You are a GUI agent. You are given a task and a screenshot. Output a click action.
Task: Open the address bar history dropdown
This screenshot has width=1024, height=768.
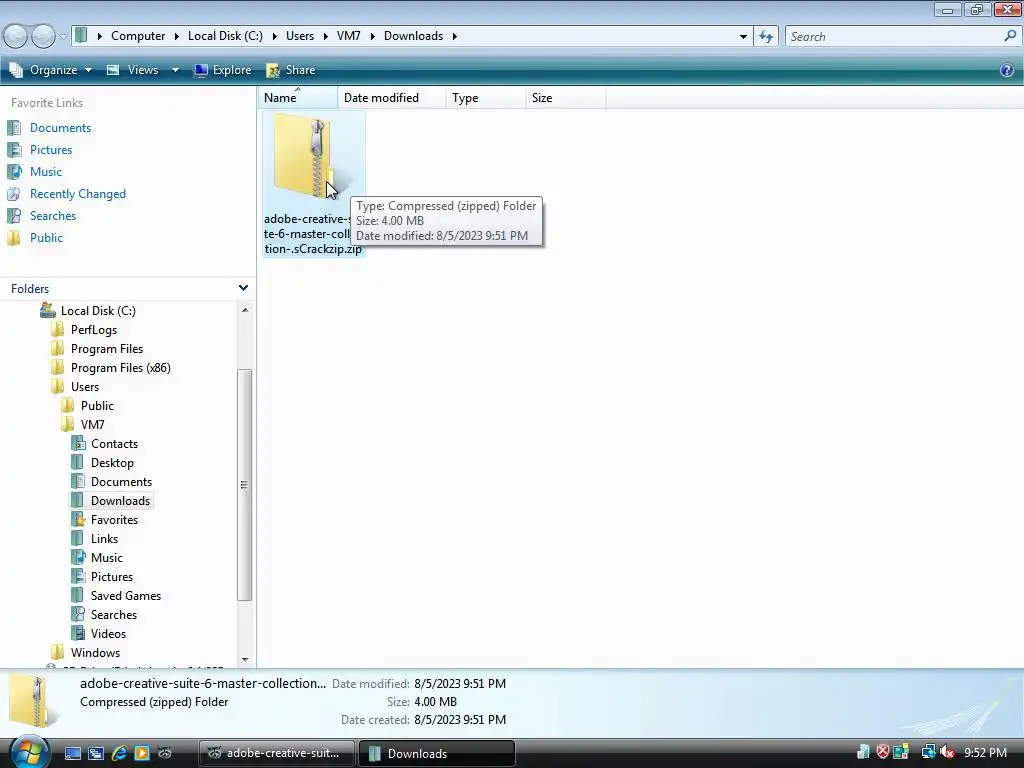(x=743, y=37)
